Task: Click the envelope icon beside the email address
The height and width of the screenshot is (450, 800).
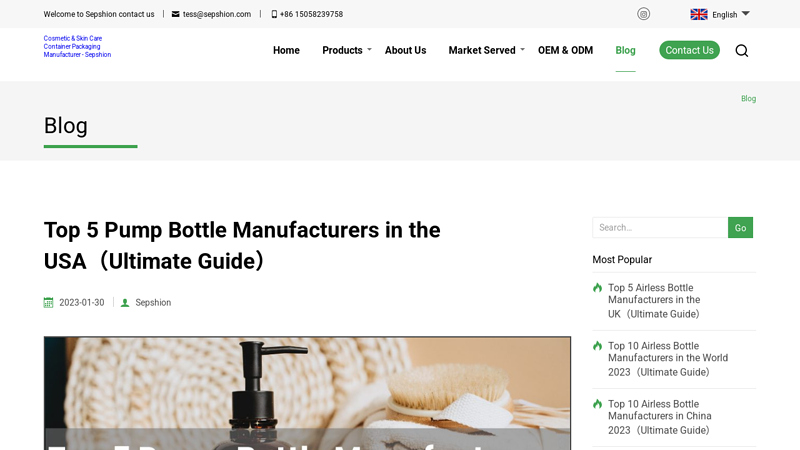Action: [x=176, y=14]
